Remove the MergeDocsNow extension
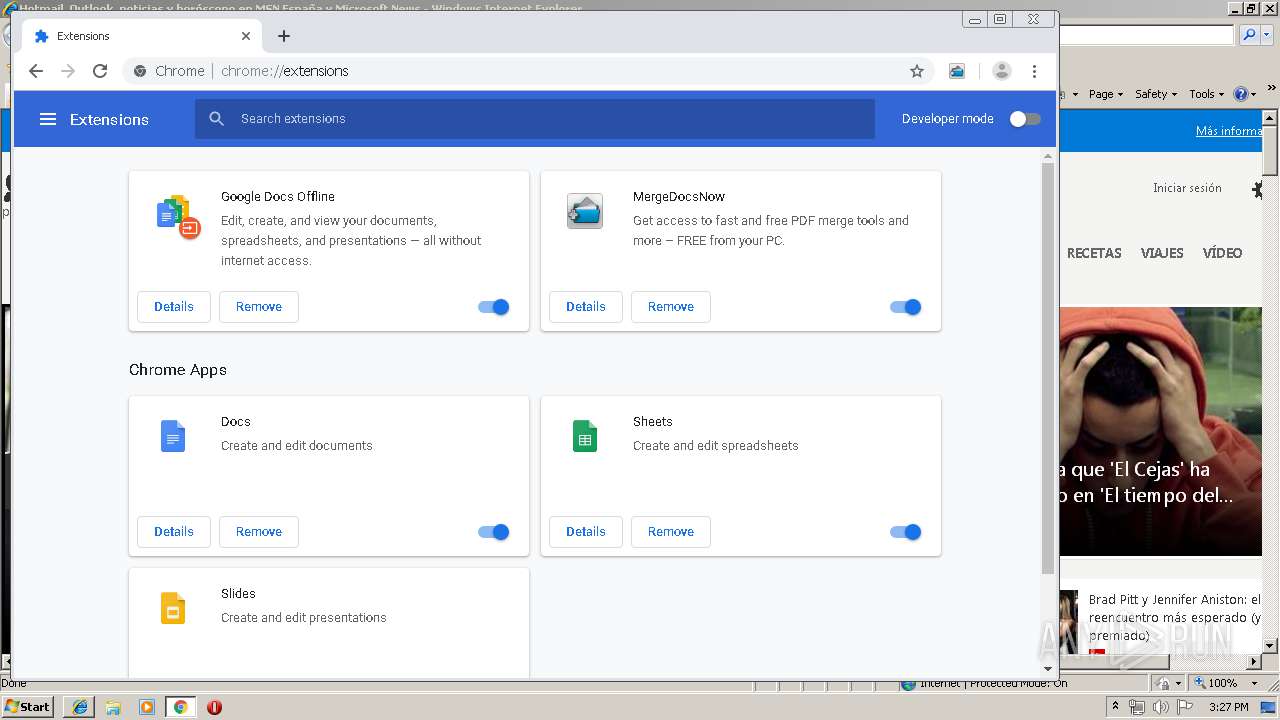1280x720 pixels. coord(671,307)
